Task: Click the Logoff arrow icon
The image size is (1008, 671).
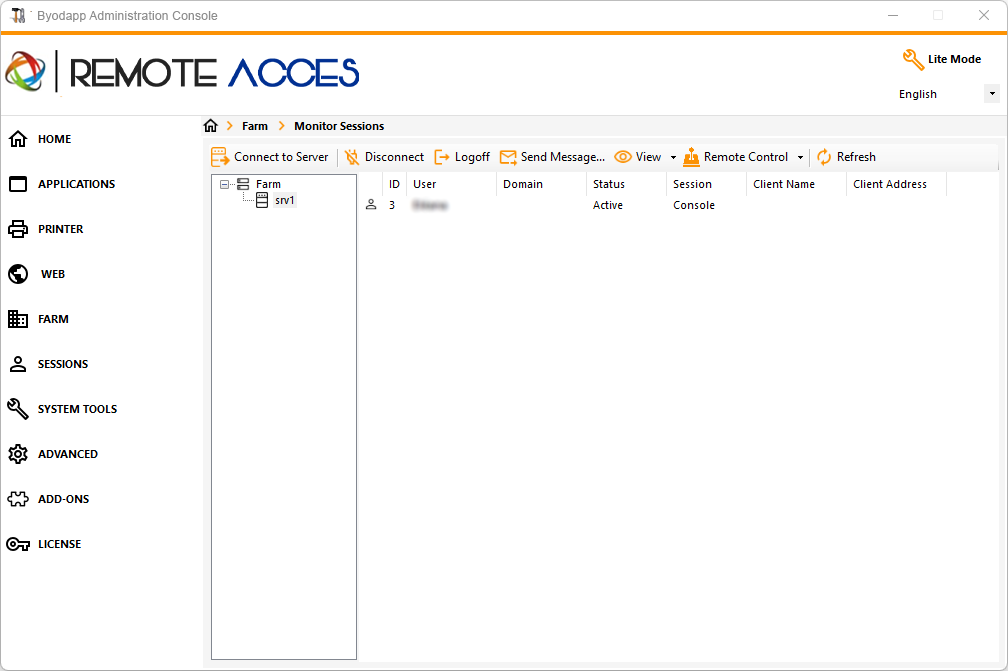Action: pos(442,157)
